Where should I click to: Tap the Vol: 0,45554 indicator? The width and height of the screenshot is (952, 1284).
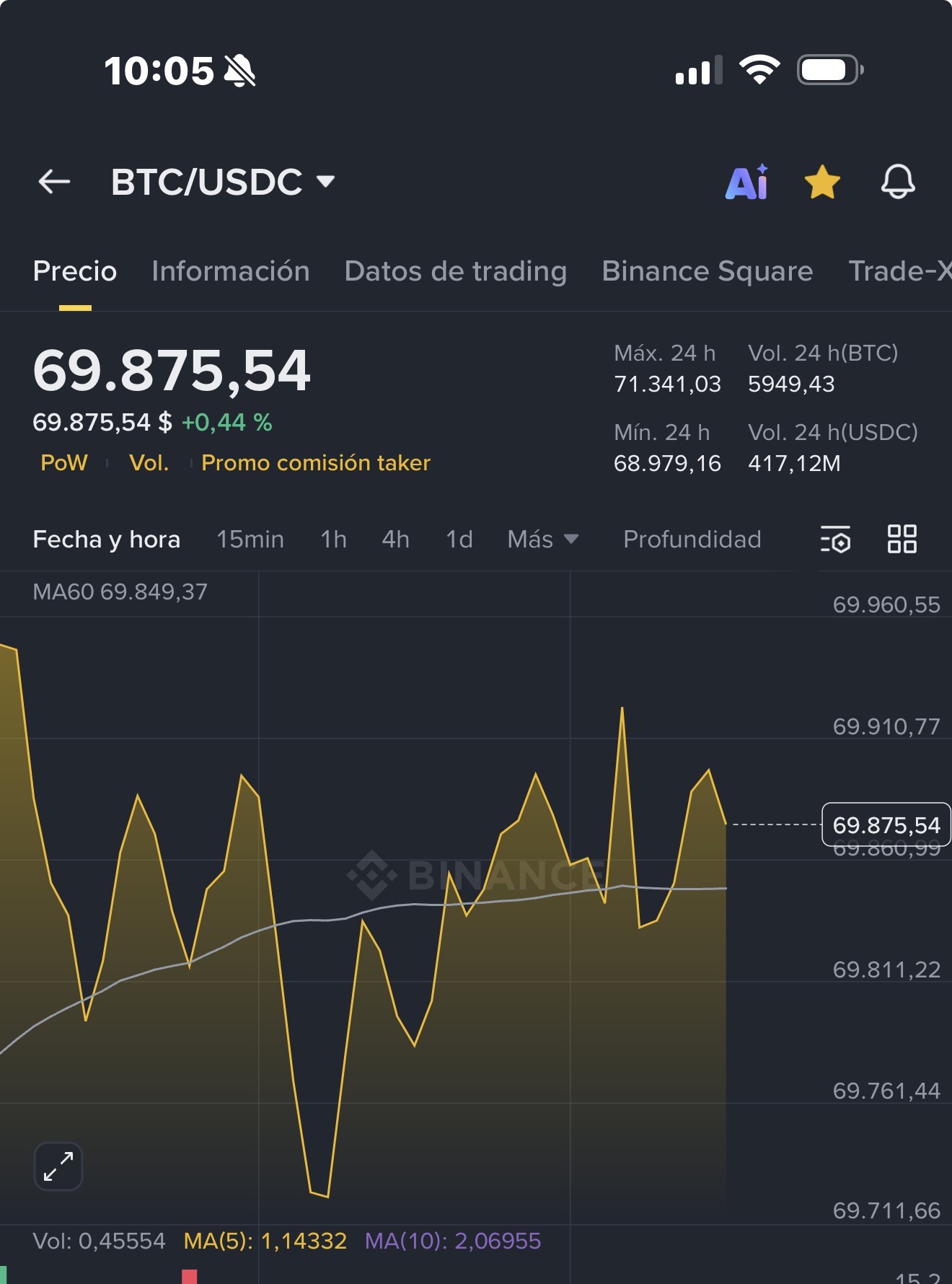click(x=100, y=1241)
